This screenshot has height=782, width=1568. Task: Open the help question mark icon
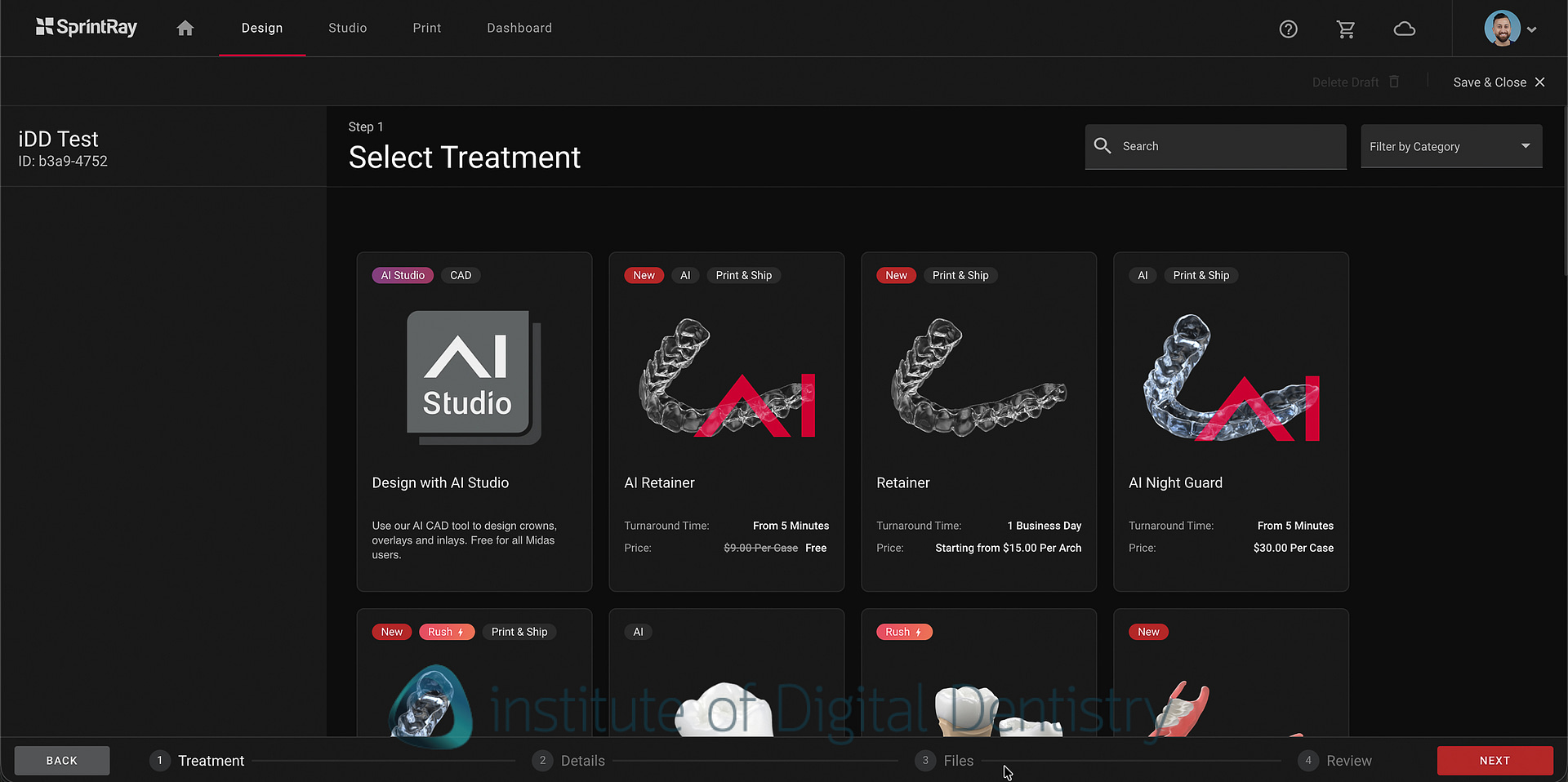(1288, 29)
